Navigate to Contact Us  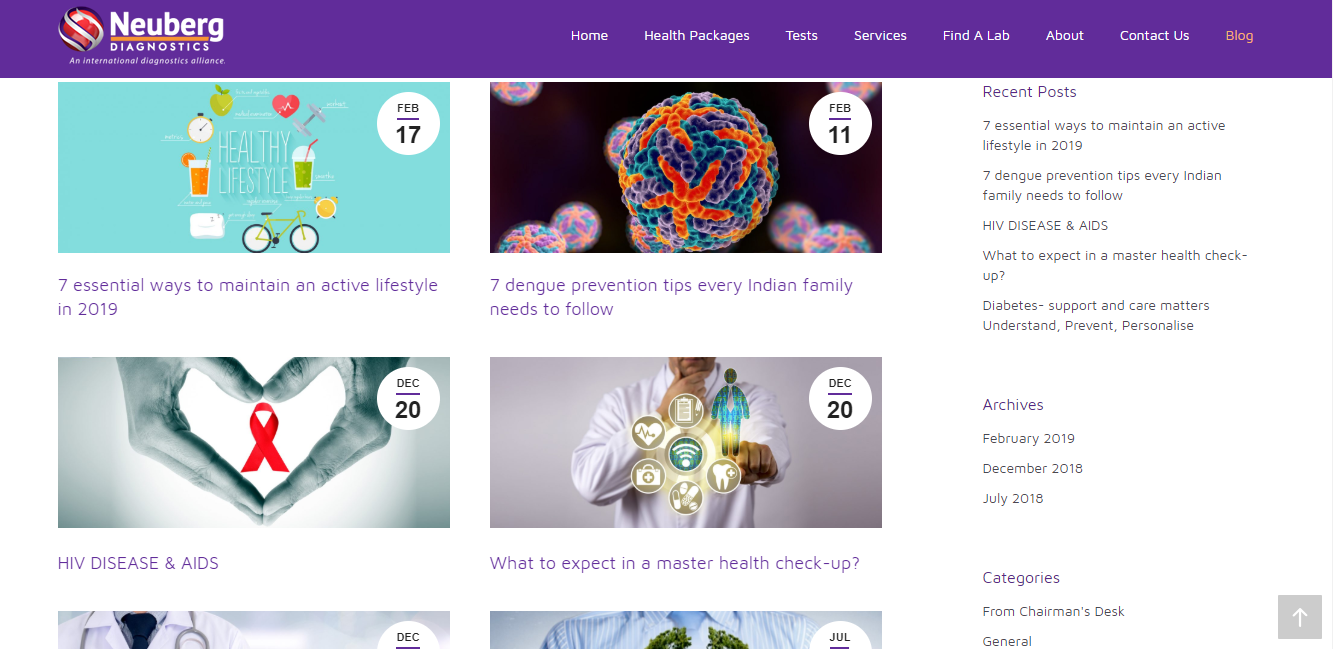click(x=1154, y=36)
